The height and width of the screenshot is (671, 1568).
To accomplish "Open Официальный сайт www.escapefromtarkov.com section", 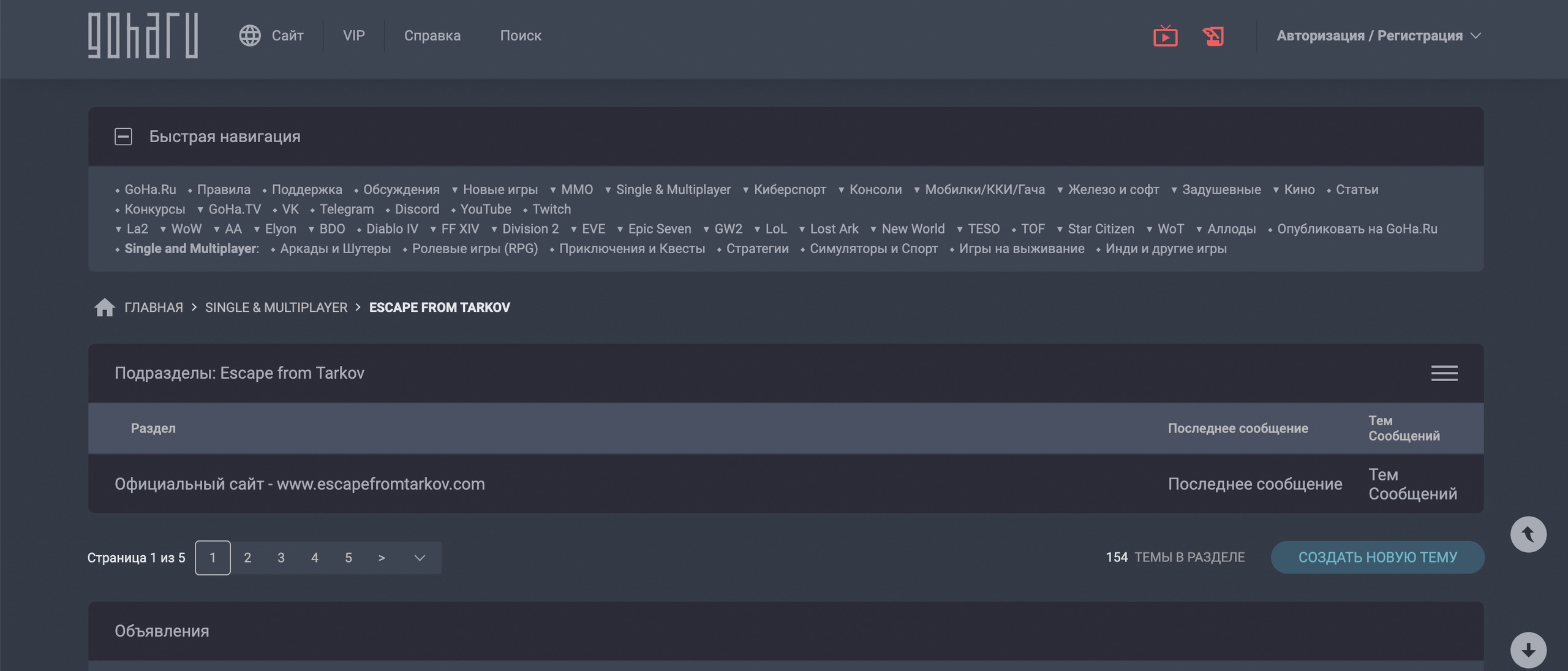I will [x=300, y=483].
